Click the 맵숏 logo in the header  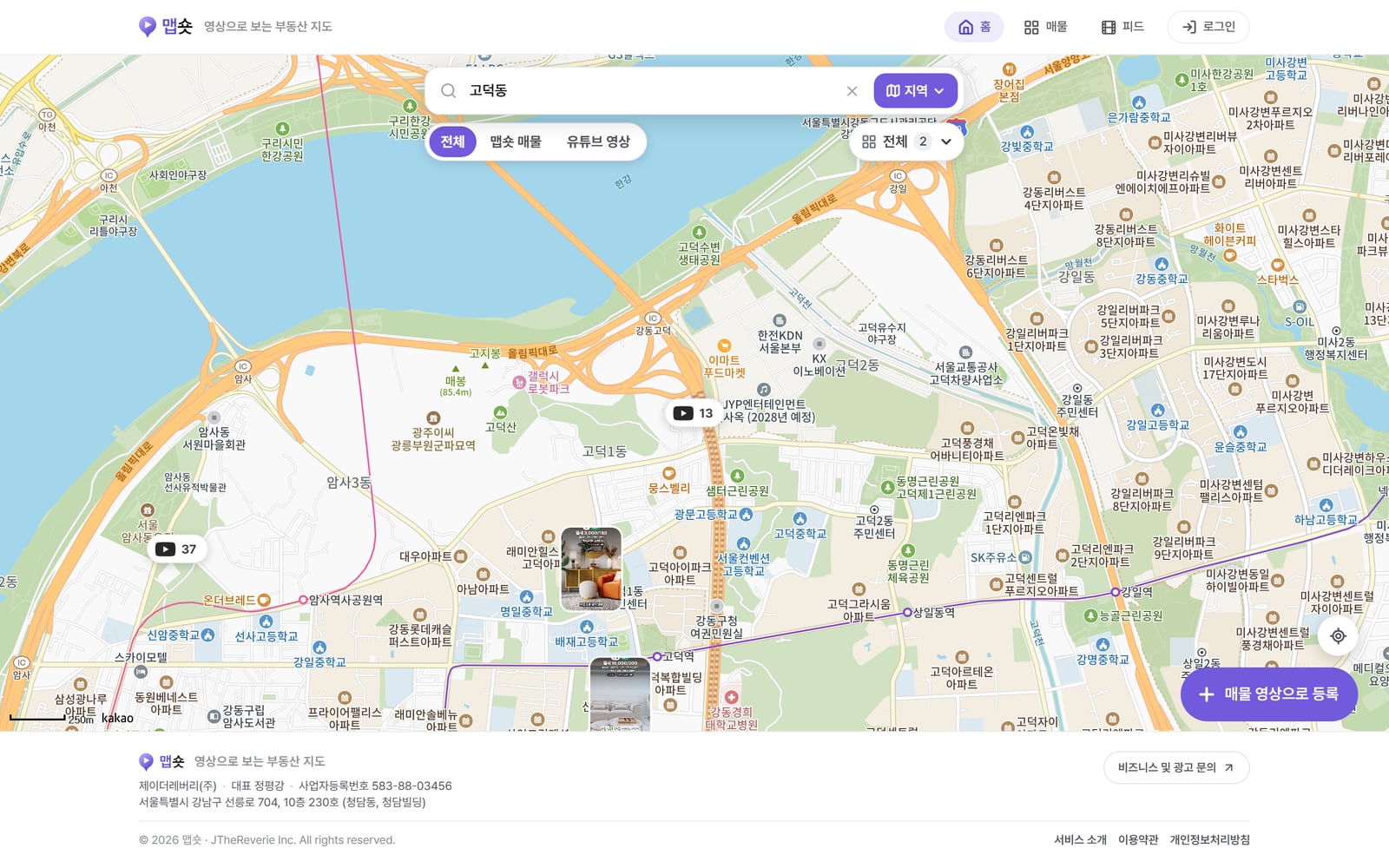pos(166,26)
